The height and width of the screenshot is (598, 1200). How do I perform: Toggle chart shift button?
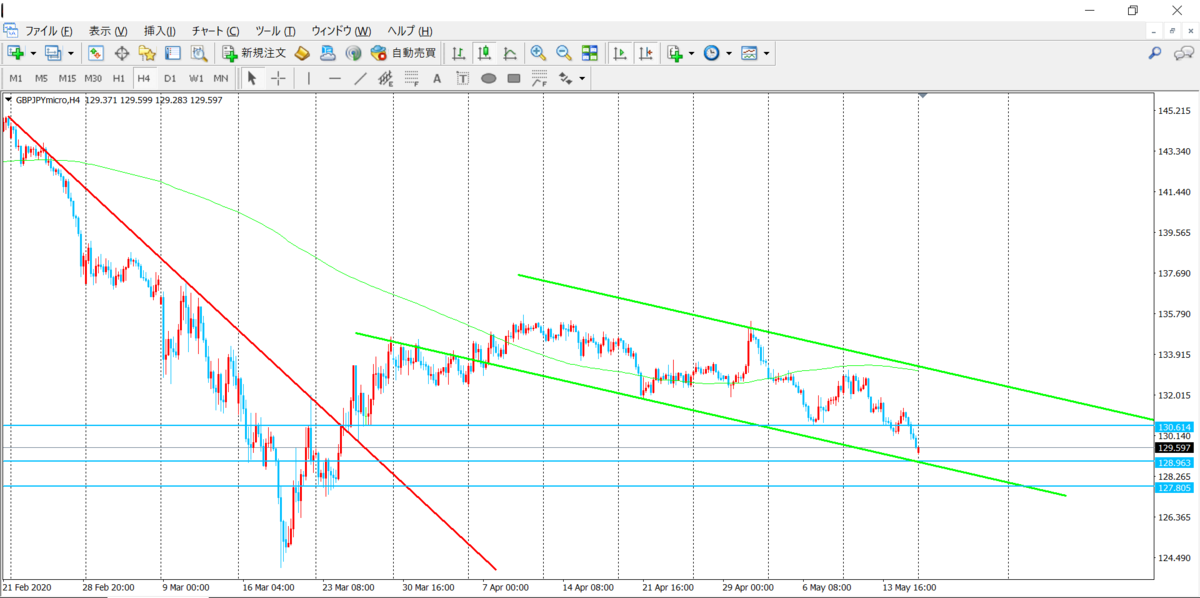click(x=646, y=53)
